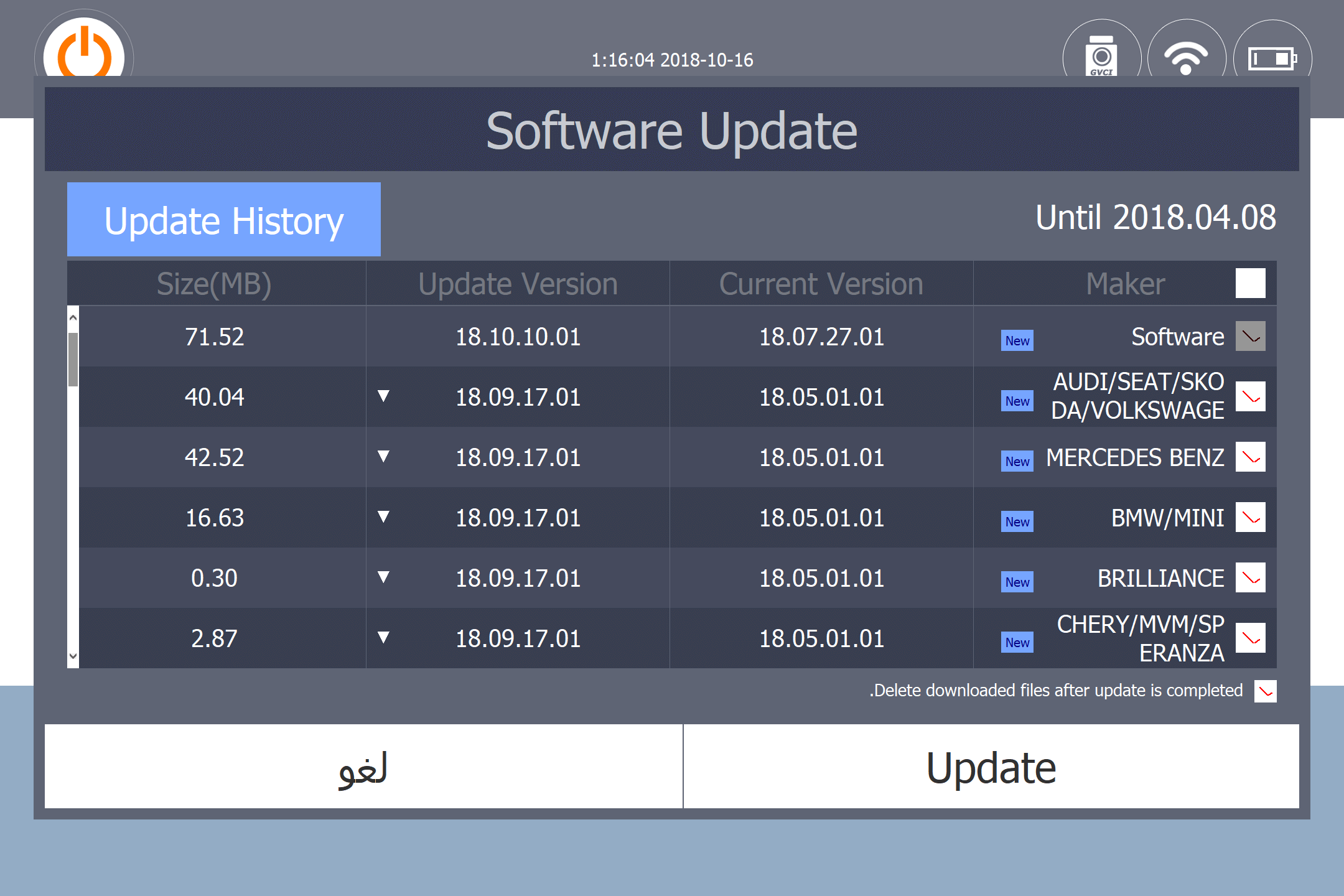Click the Maker column header
This screenshot has width=1344, height=896.
(x=1125, y=284)
